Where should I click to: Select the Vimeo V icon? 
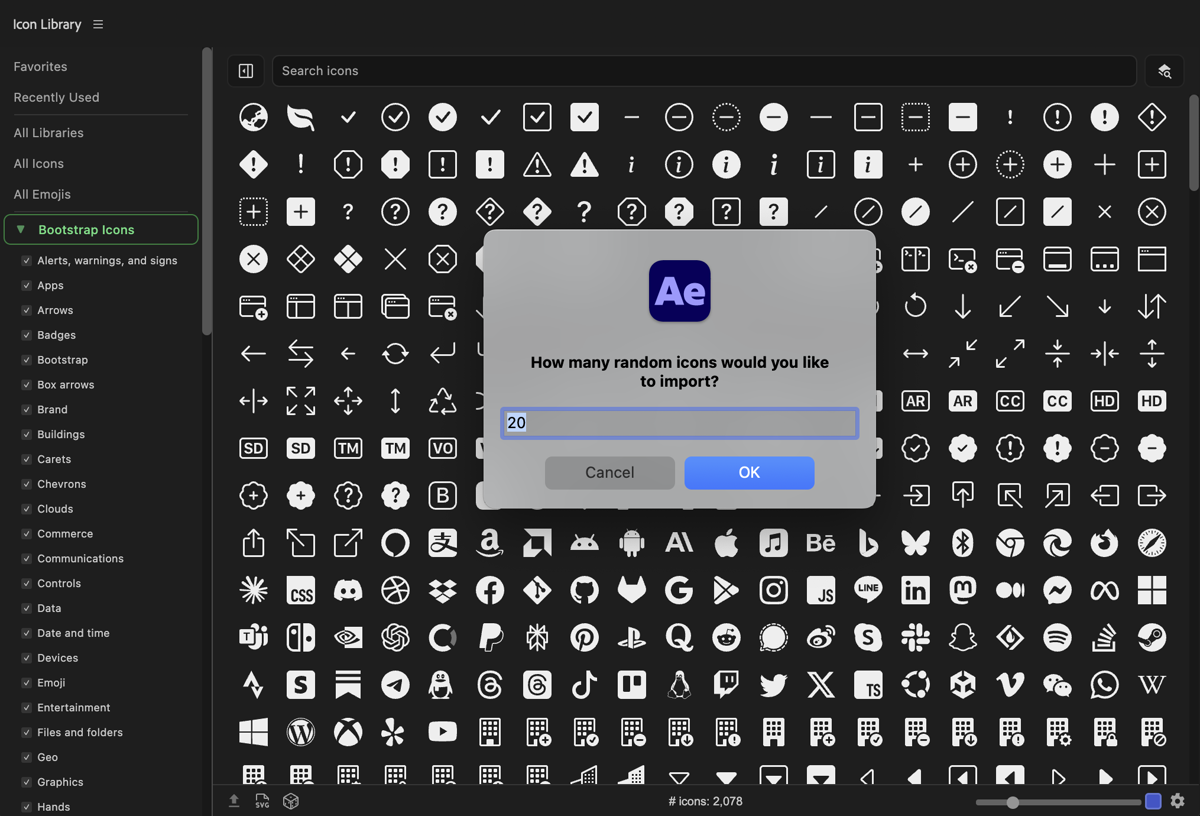pyautogui.click(x=1010, y=685)
